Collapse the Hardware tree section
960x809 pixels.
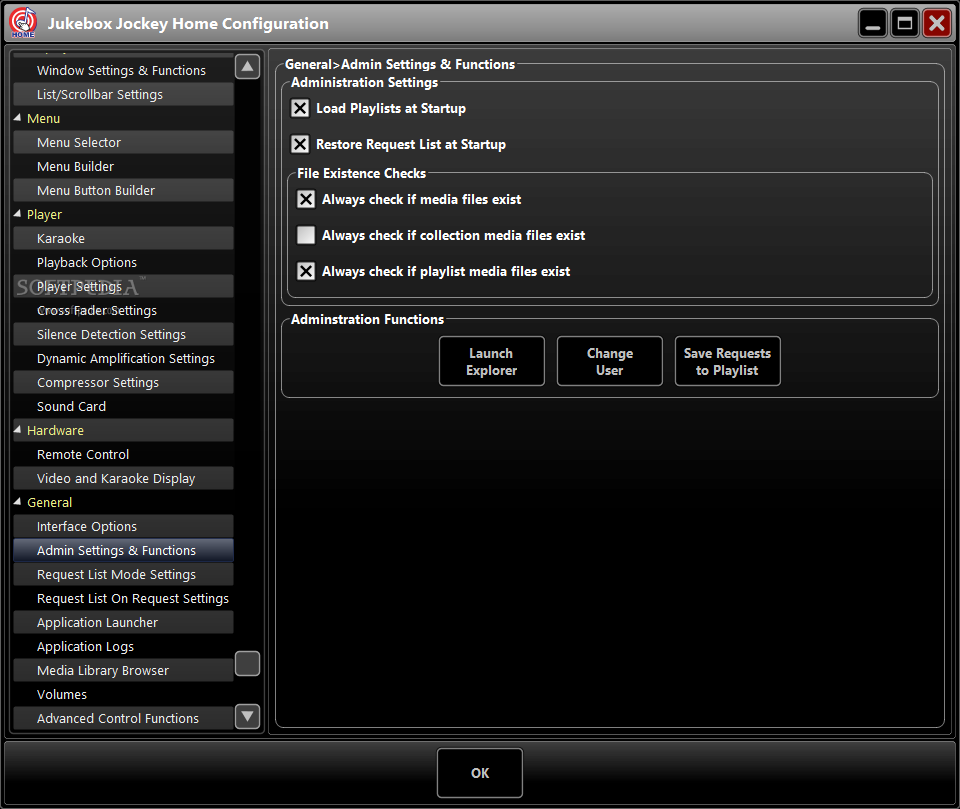[x=17, y=430]
